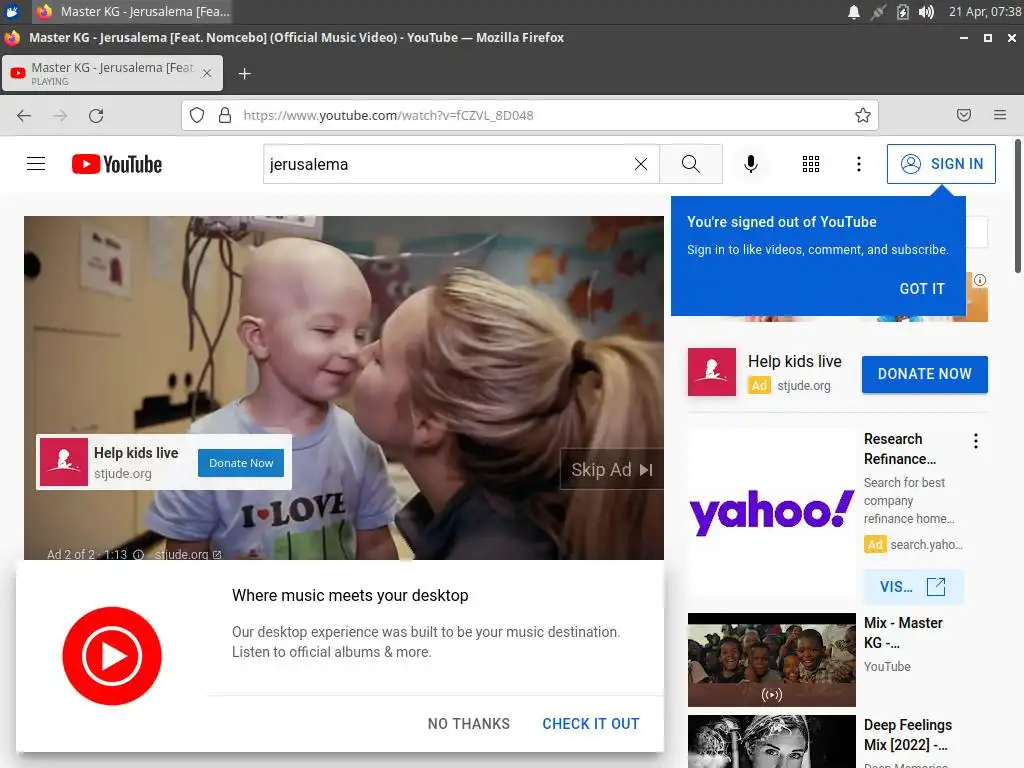Open power battery indicator in tray

(902, 12)
